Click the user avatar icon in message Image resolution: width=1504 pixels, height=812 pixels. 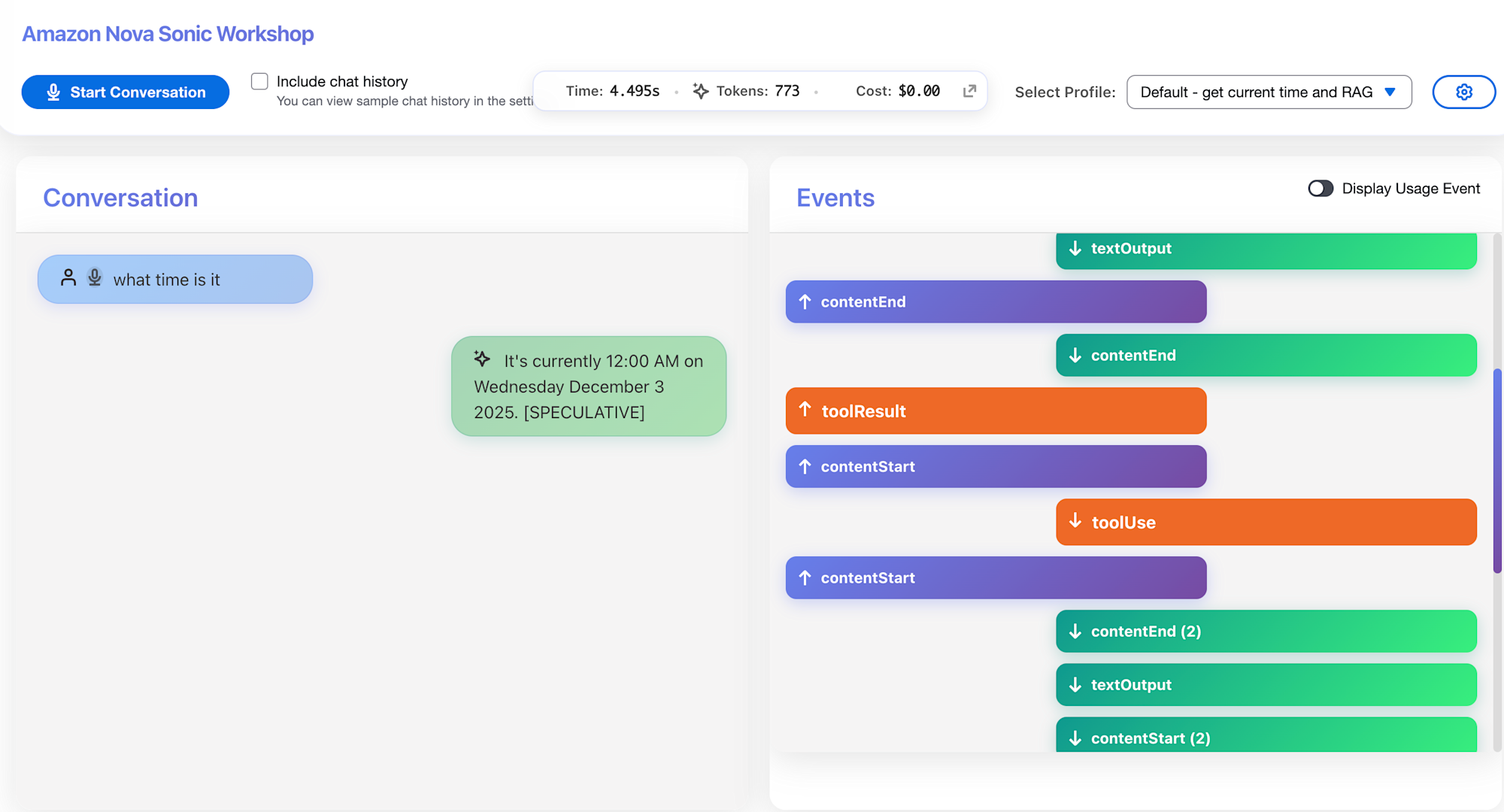pos(68,277)
